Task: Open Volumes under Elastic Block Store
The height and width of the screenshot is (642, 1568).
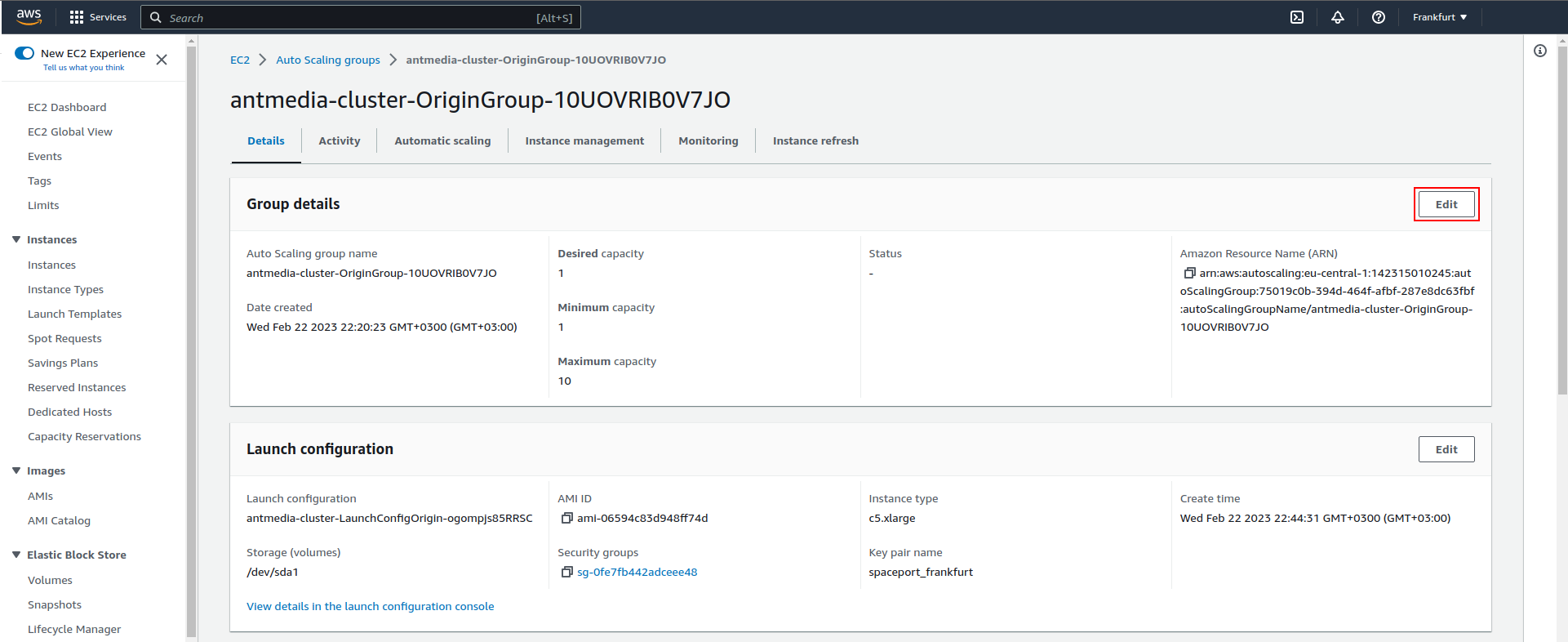Action: [50, 580]
